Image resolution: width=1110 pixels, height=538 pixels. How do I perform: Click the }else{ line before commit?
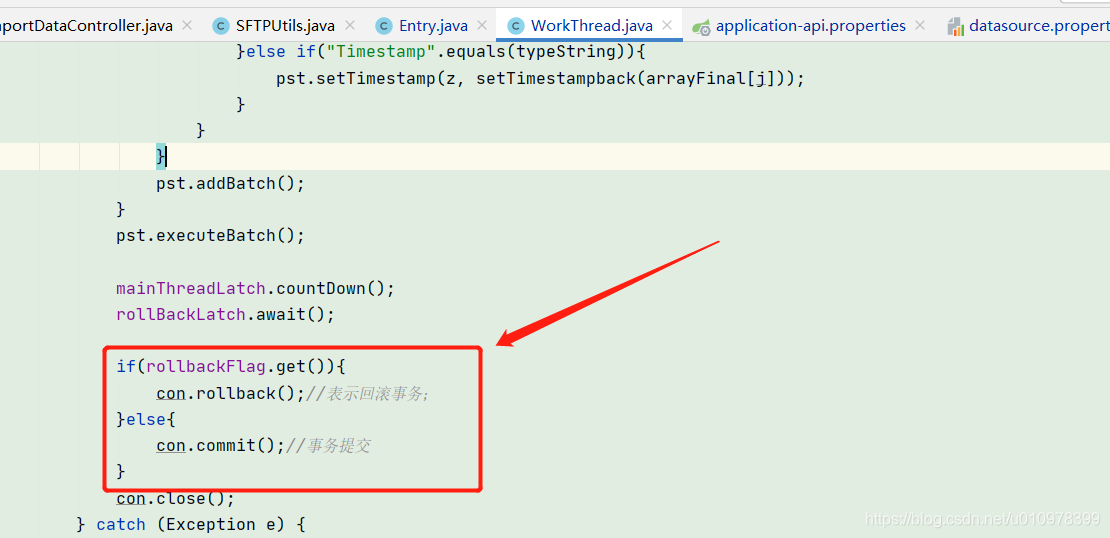[145, 419]
